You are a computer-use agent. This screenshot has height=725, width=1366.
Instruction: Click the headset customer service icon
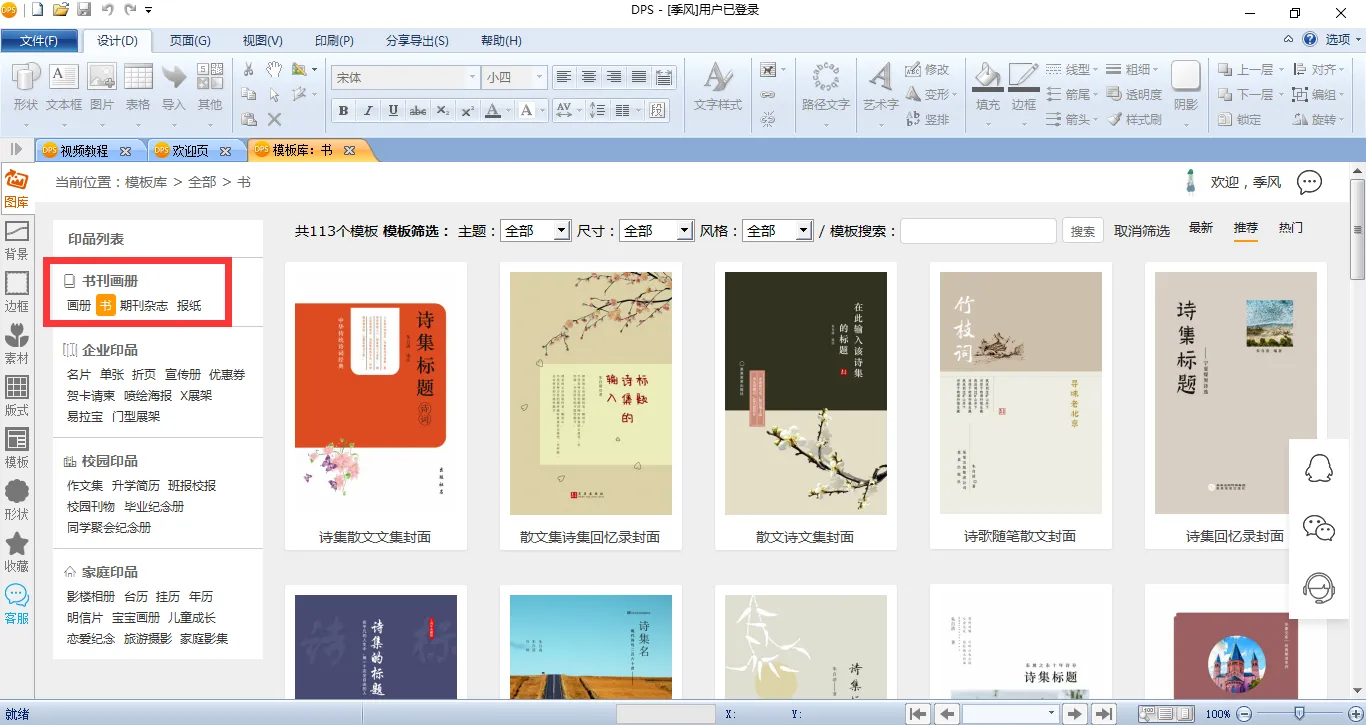tap(1319, 588)
